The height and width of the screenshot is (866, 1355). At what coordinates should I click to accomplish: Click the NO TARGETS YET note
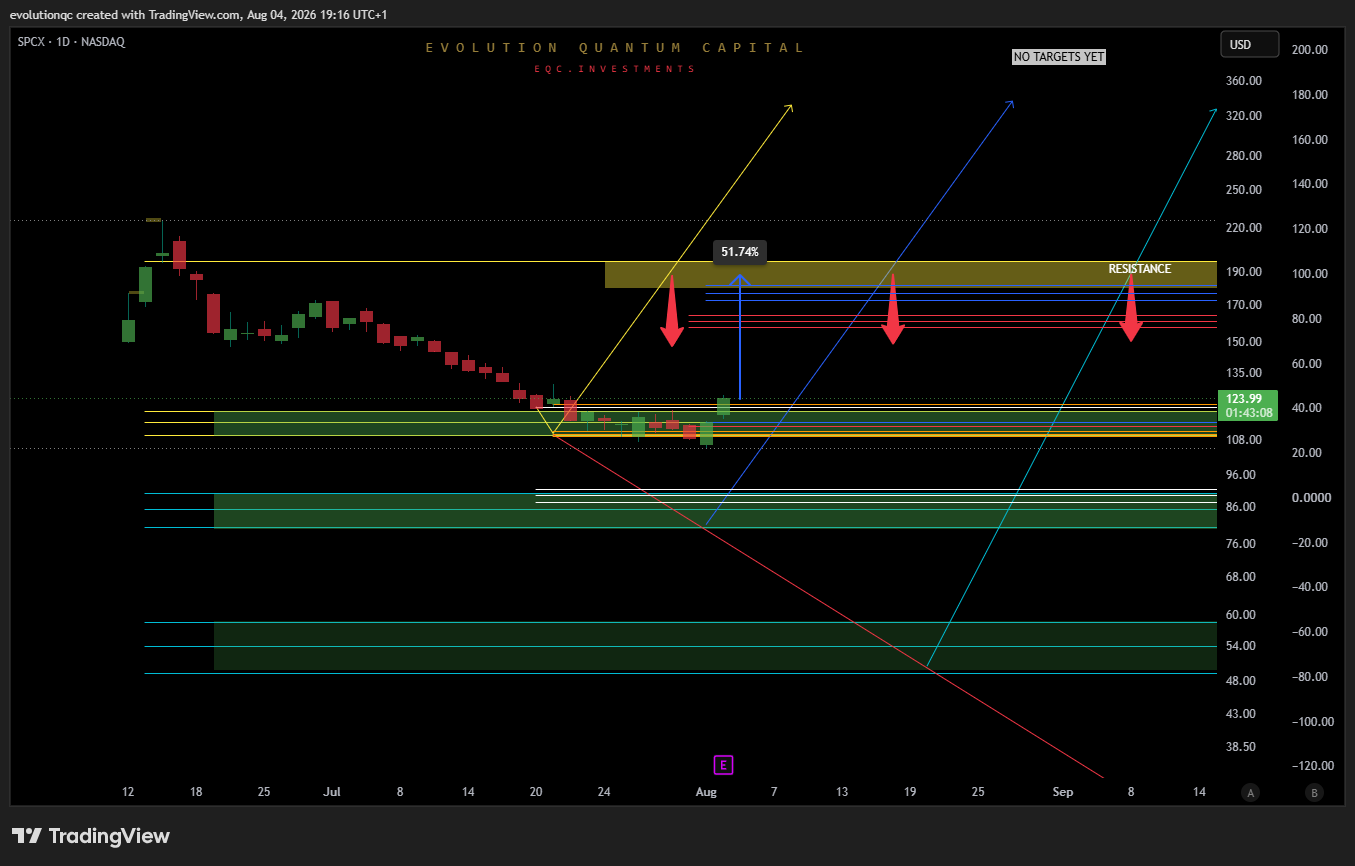(1059, 57)
